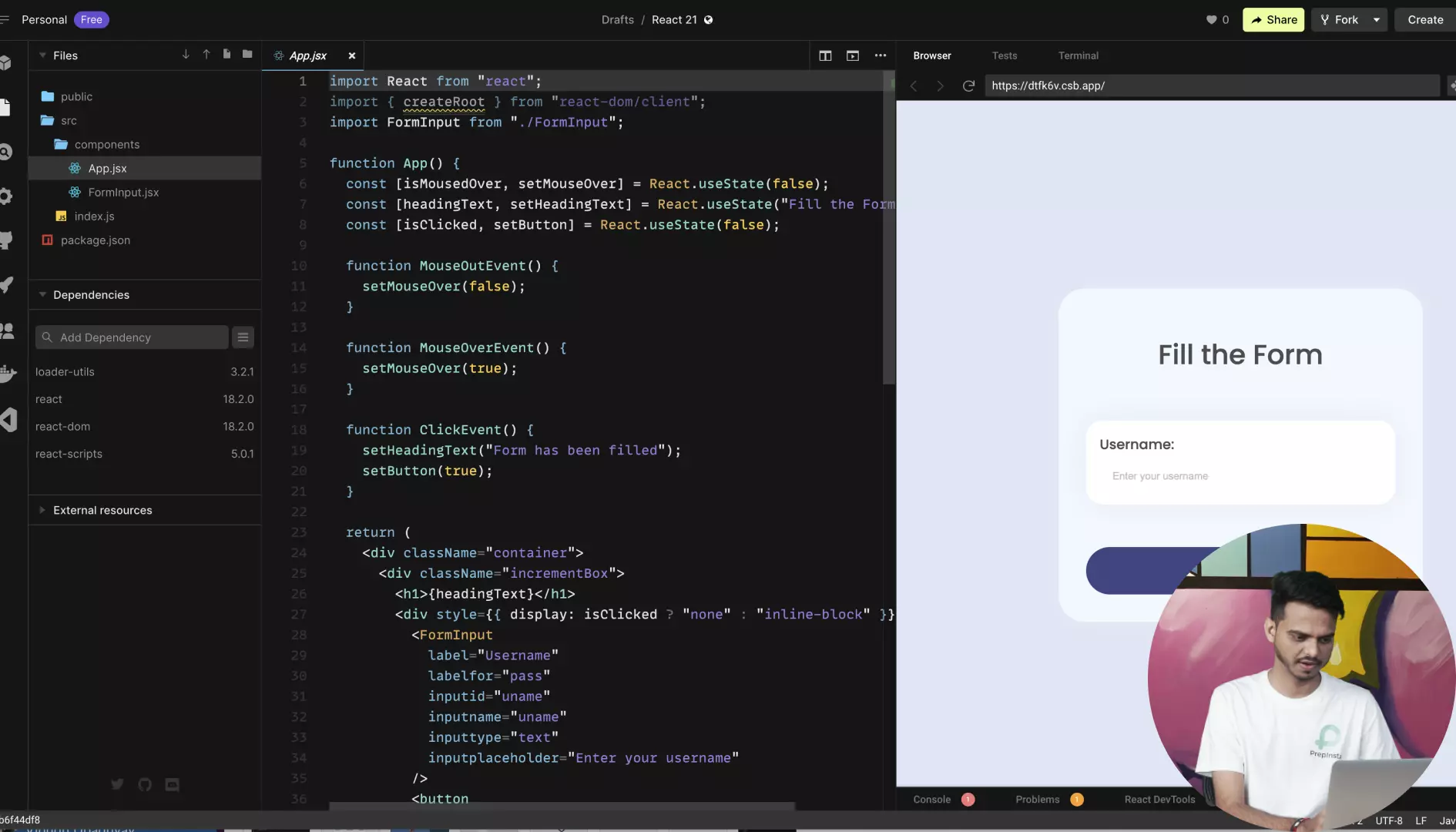Image resolution: width=1456 pixels, height=832 pixels.
Task: Collapse the Dependencies section
Action: tap(43, 295)
